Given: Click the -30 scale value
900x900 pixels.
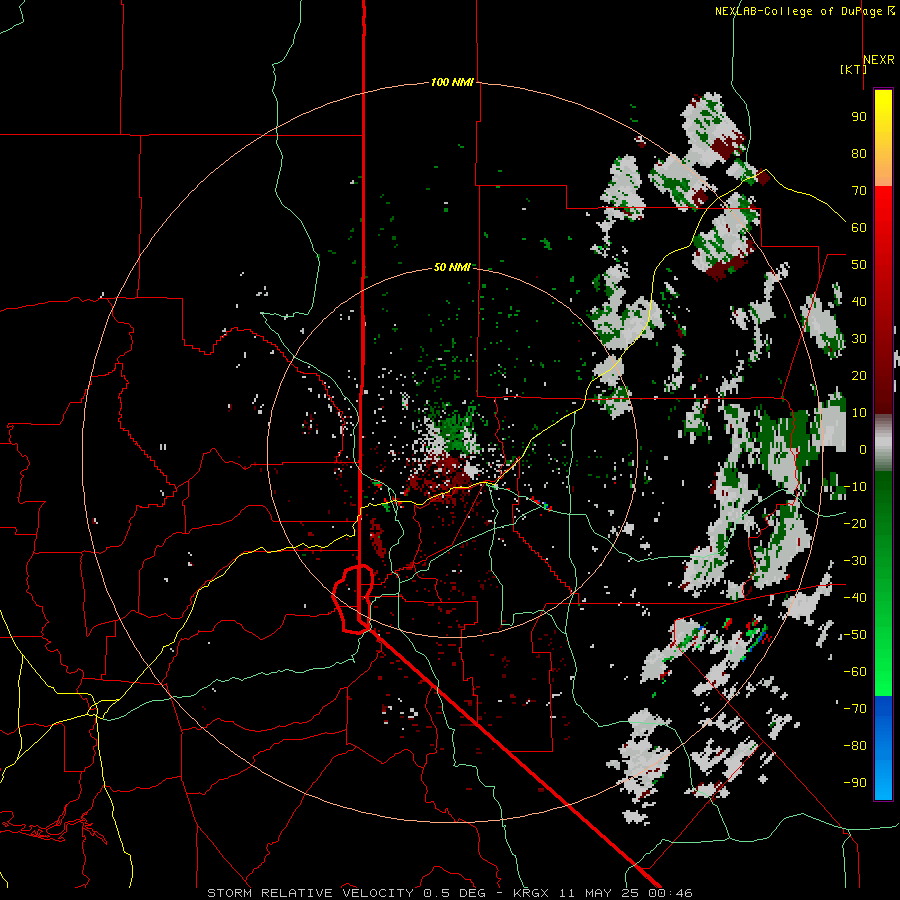Looking at the screenshot, I should [x=855, y=561].
